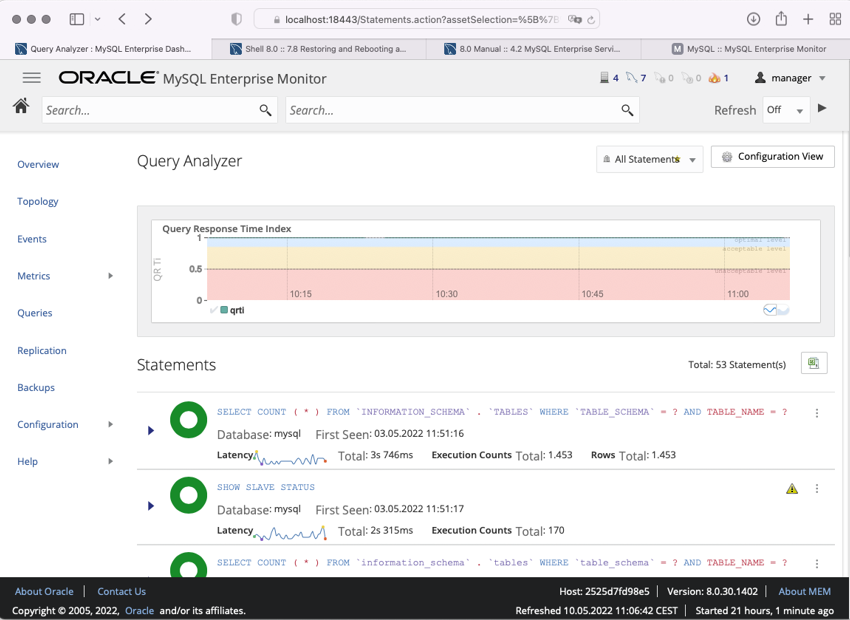Go forward with the browser forward arrow

[148, 19]
